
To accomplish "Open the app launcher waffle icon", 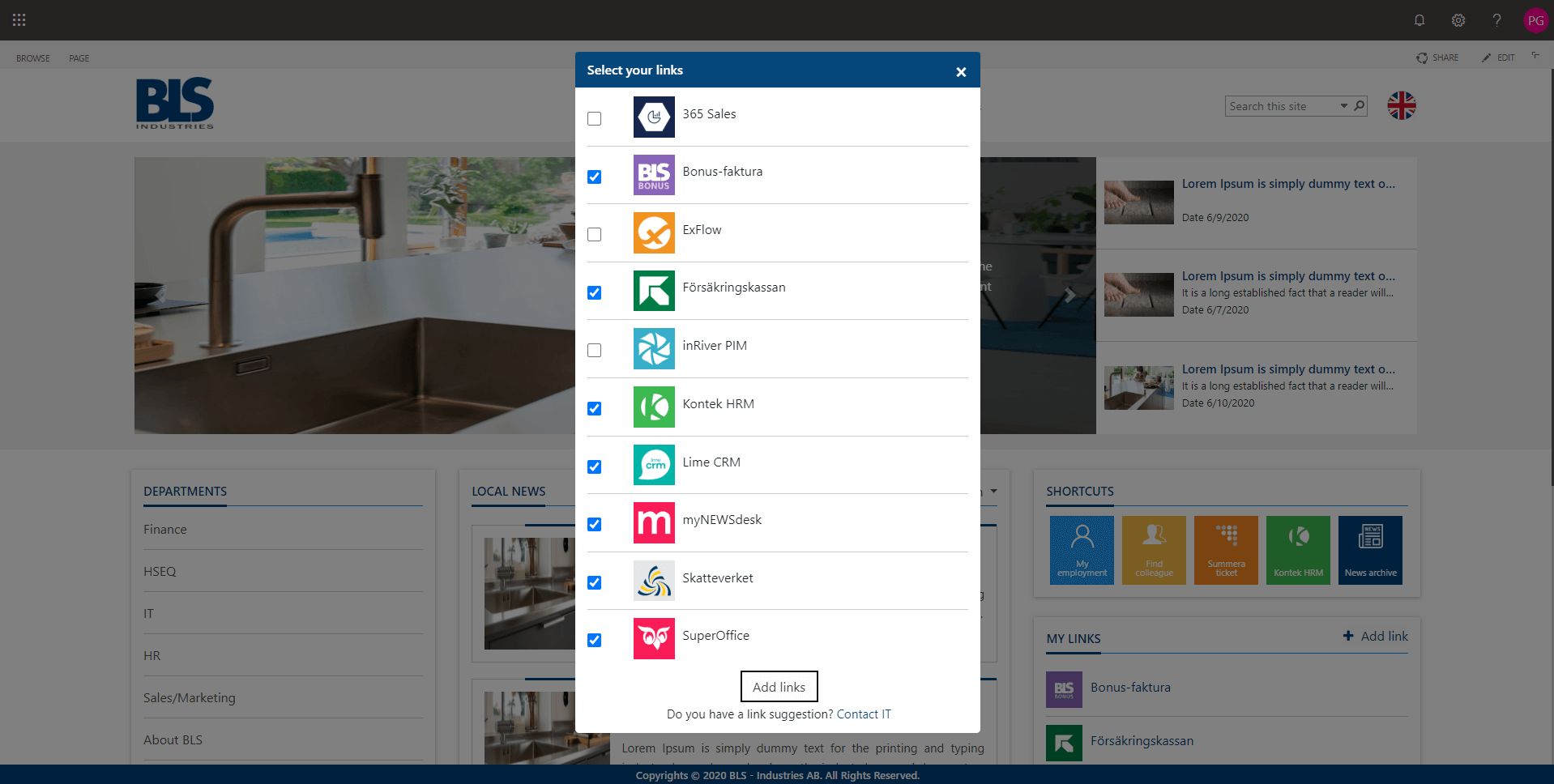I will point(19,19).
